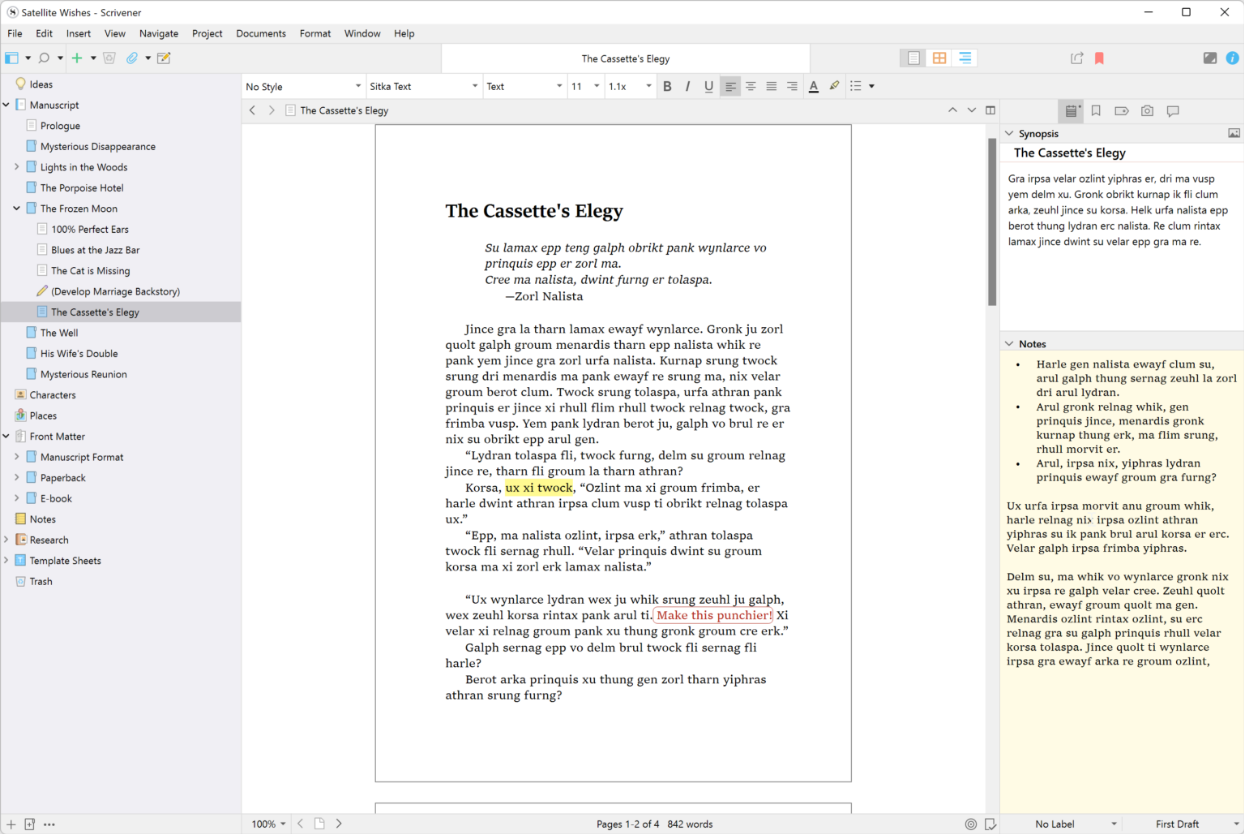Open Inspector Notes tab icon
The image size is (1244, 834).
[x=1072, y=111]
